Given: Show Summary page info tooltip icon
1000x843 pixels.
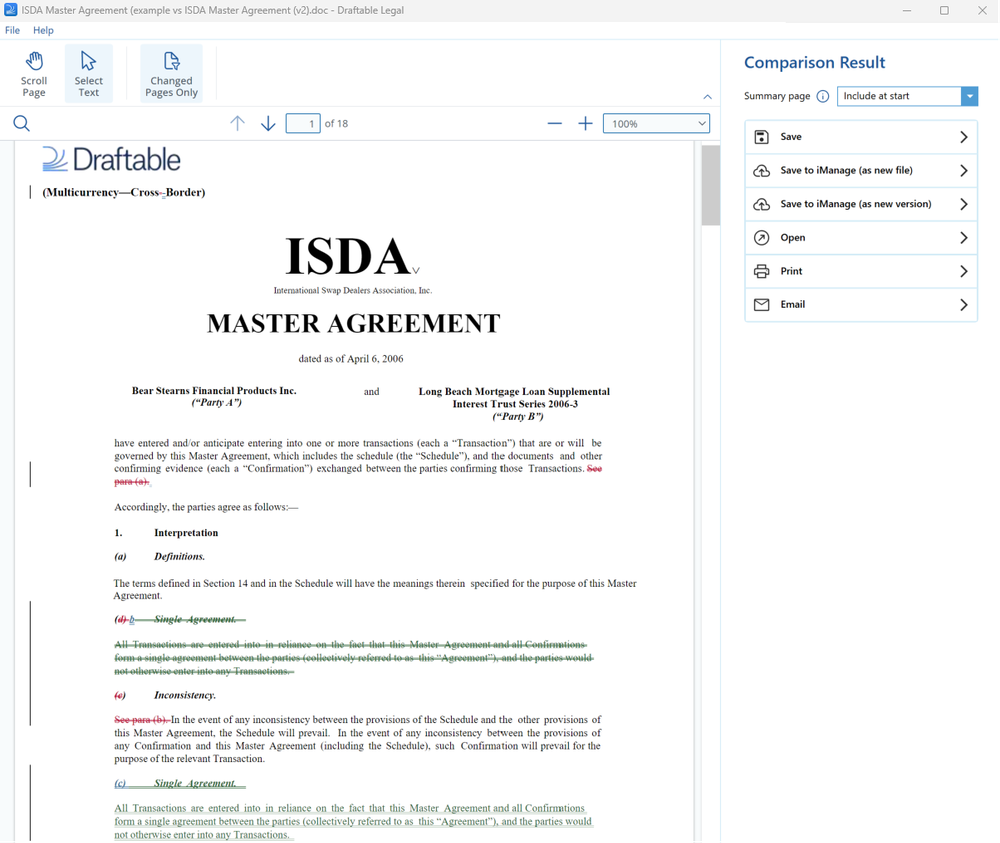Looking at the screenshot, I should [x=823, y=96].
